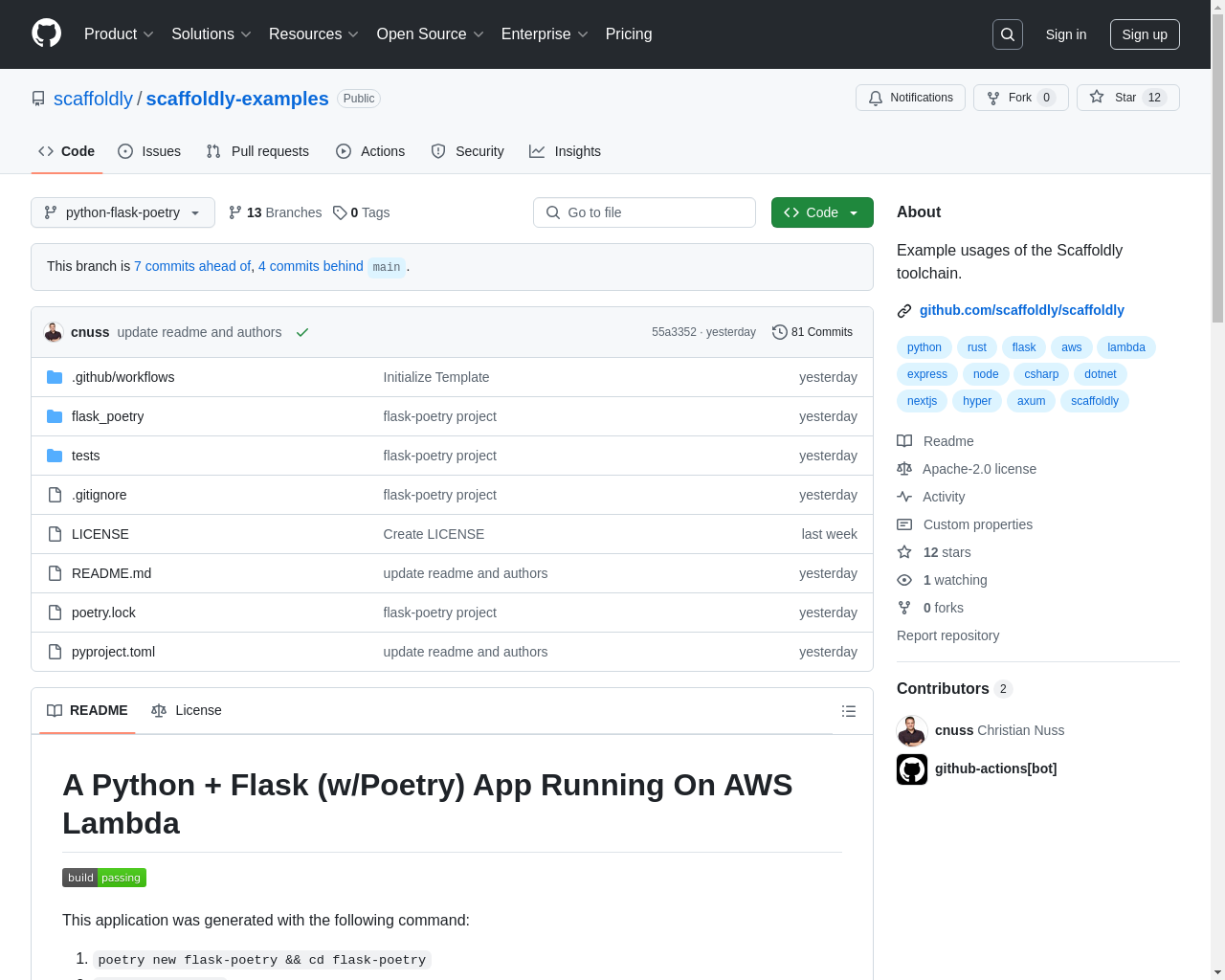
Task: Click the link chain icon in About
Action: (x=904, y=311)
